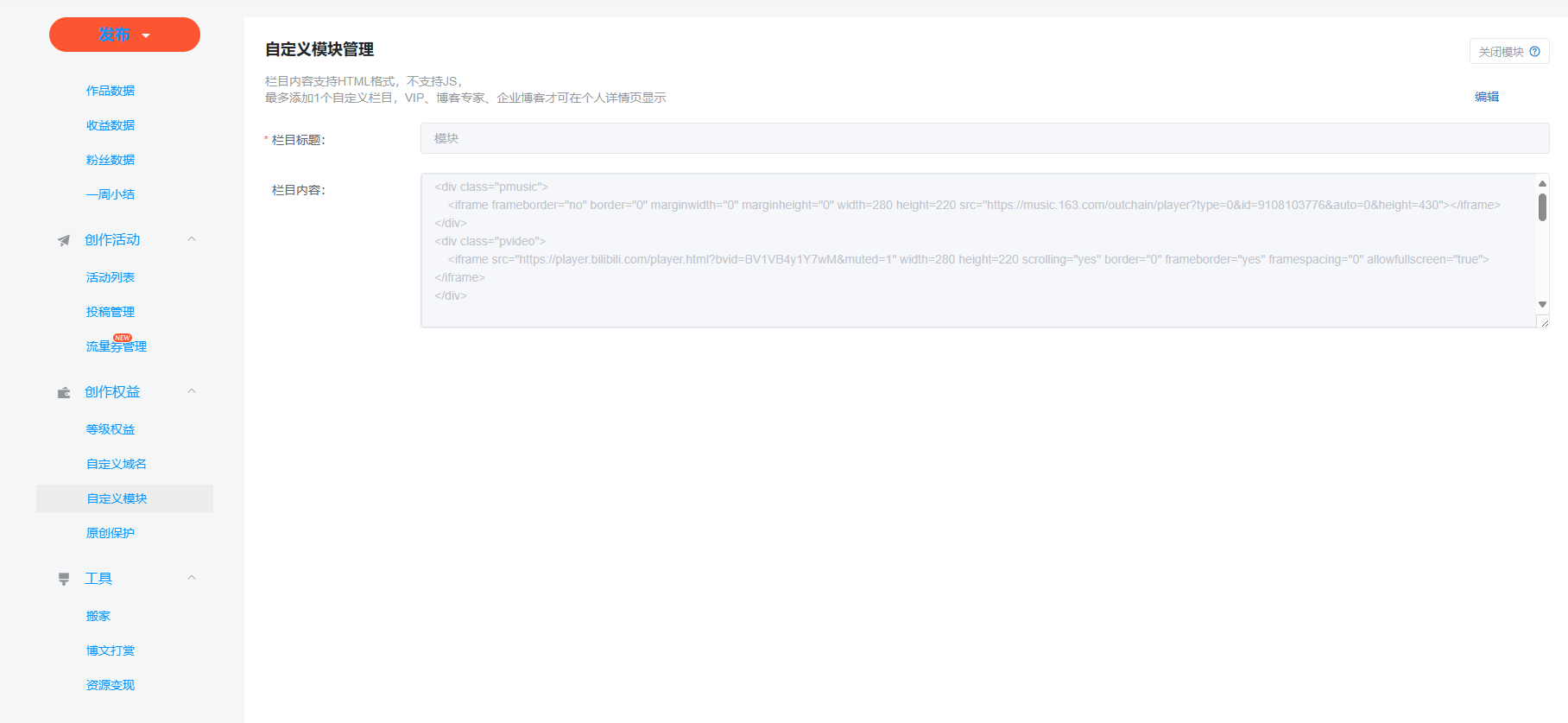The height and width of the screenshot is (723, 1568).
Task: Click the 栏目内容 label
Action: (299, 190)
